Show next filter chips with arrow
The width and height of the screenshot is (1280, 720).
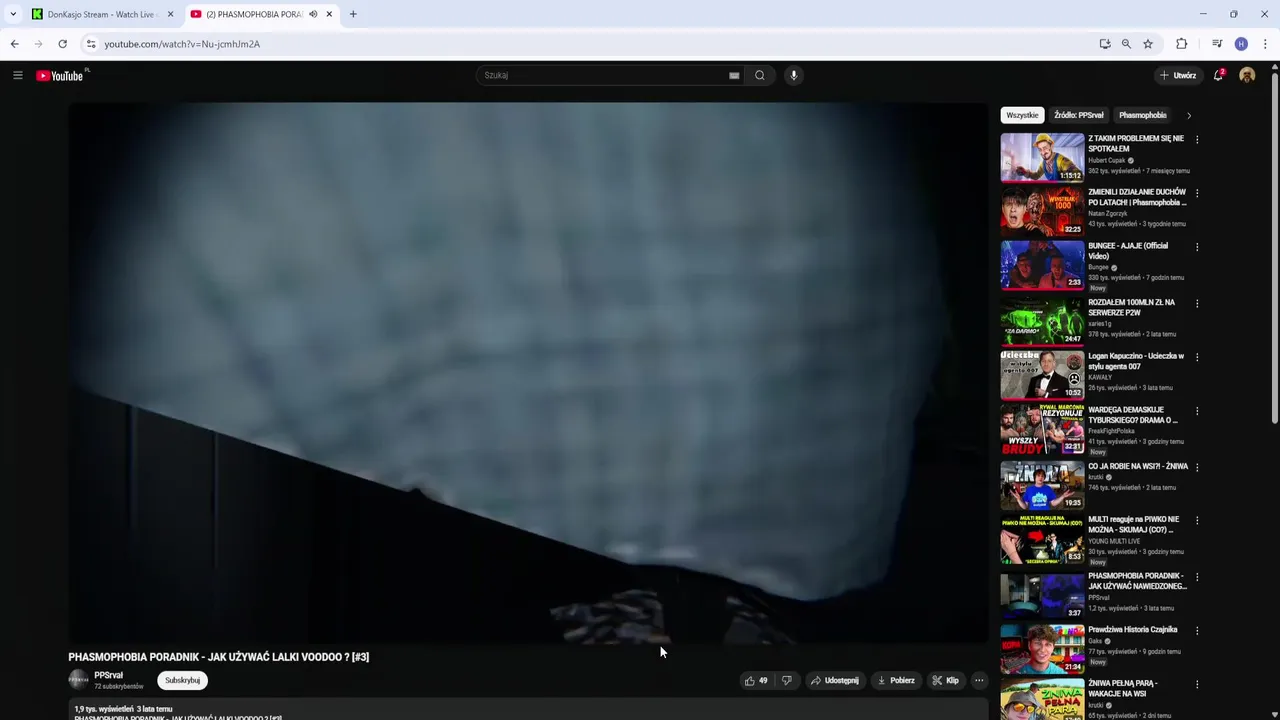(1189, 115)
